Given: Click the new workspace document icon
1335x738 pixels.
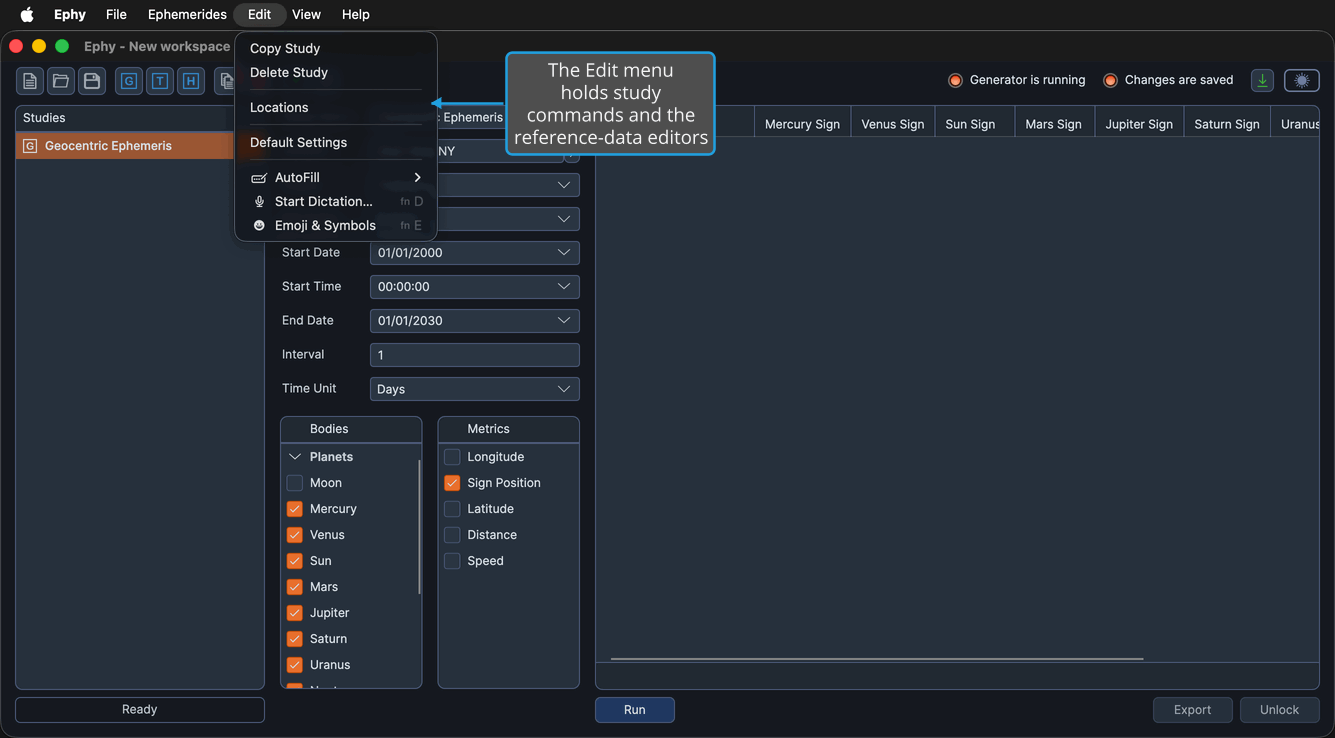Looking at the screenshot, I should point(30,81).
